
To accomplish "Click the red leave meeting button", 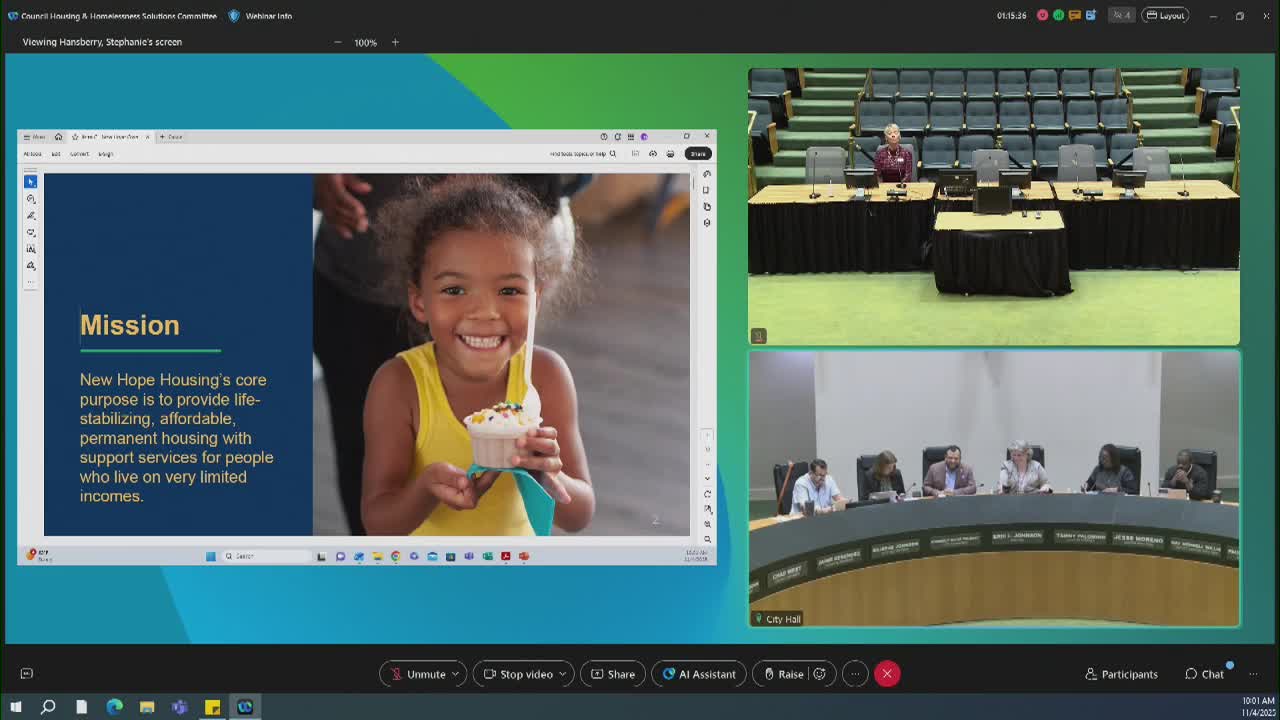I will [x=887, y=674].
